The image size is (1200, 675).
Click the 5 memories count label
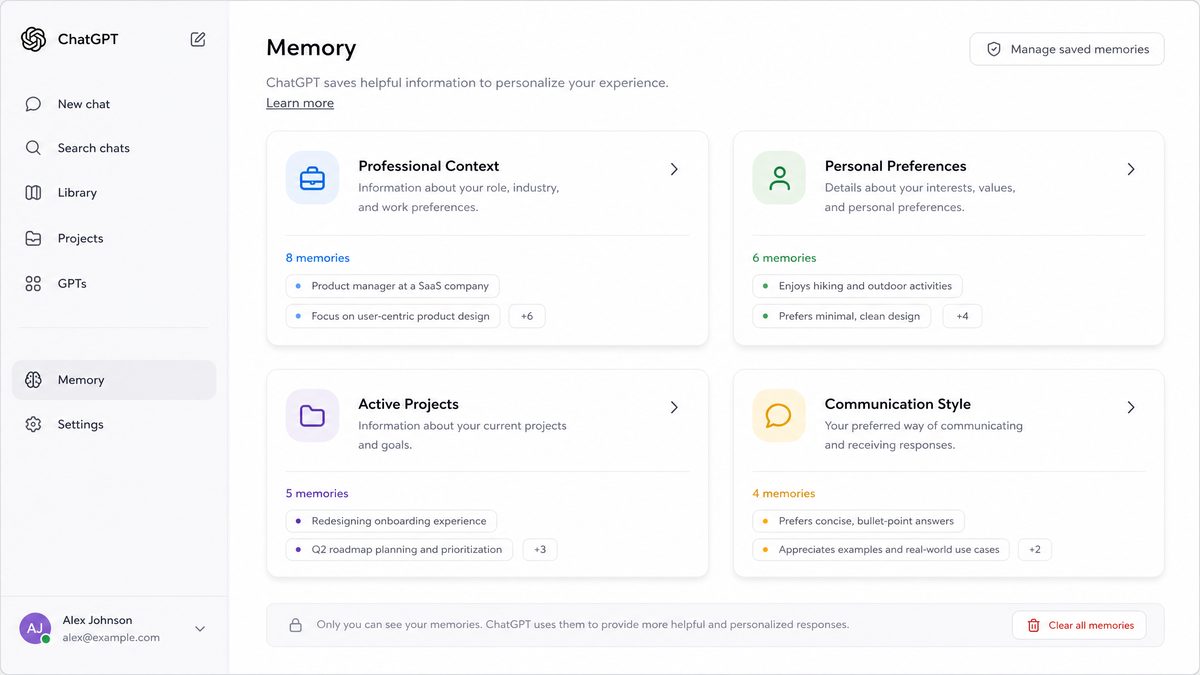click(x=317, y=493)
